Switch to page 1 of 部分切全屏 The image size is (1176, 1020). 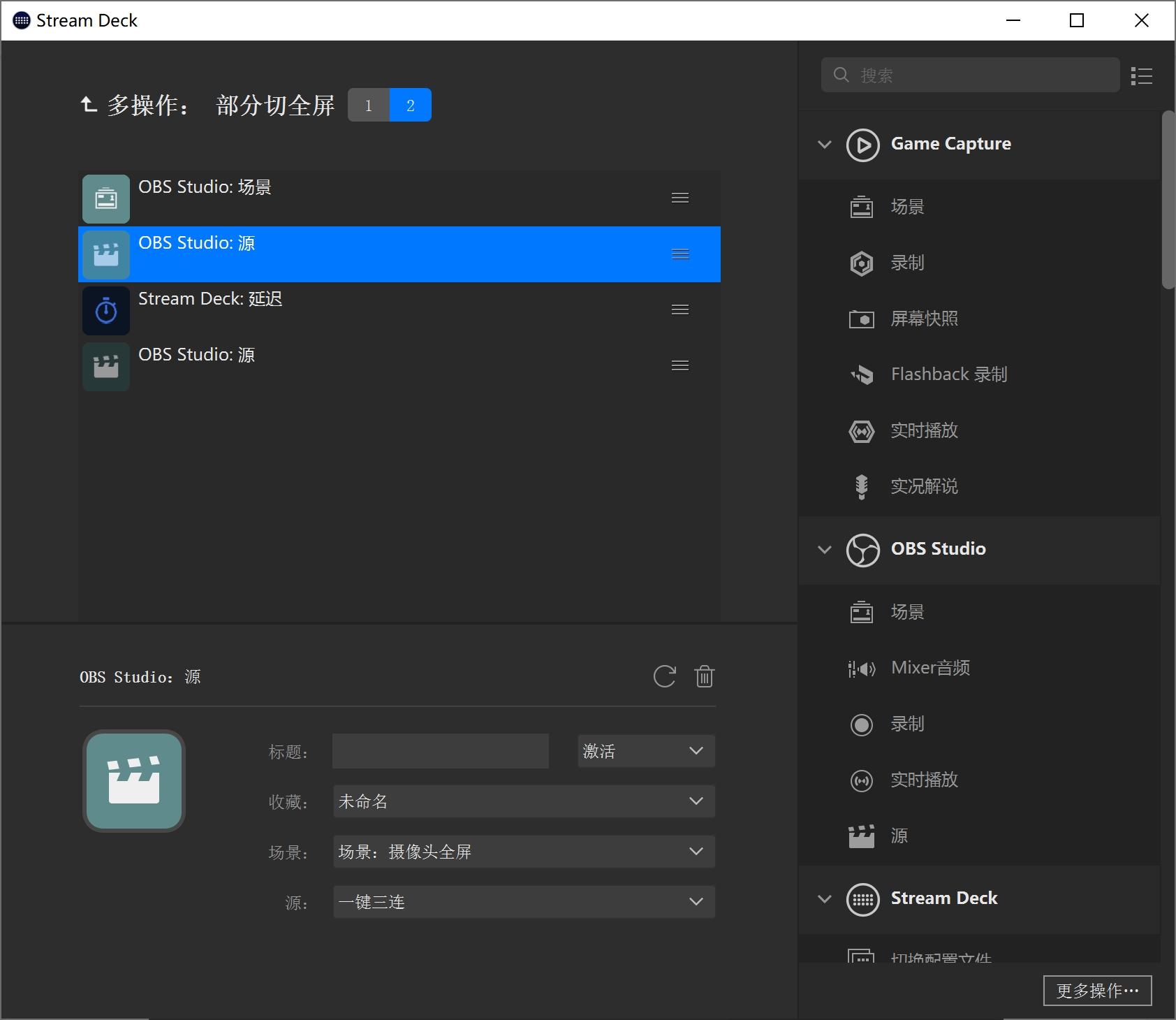(x=368, y=105)
